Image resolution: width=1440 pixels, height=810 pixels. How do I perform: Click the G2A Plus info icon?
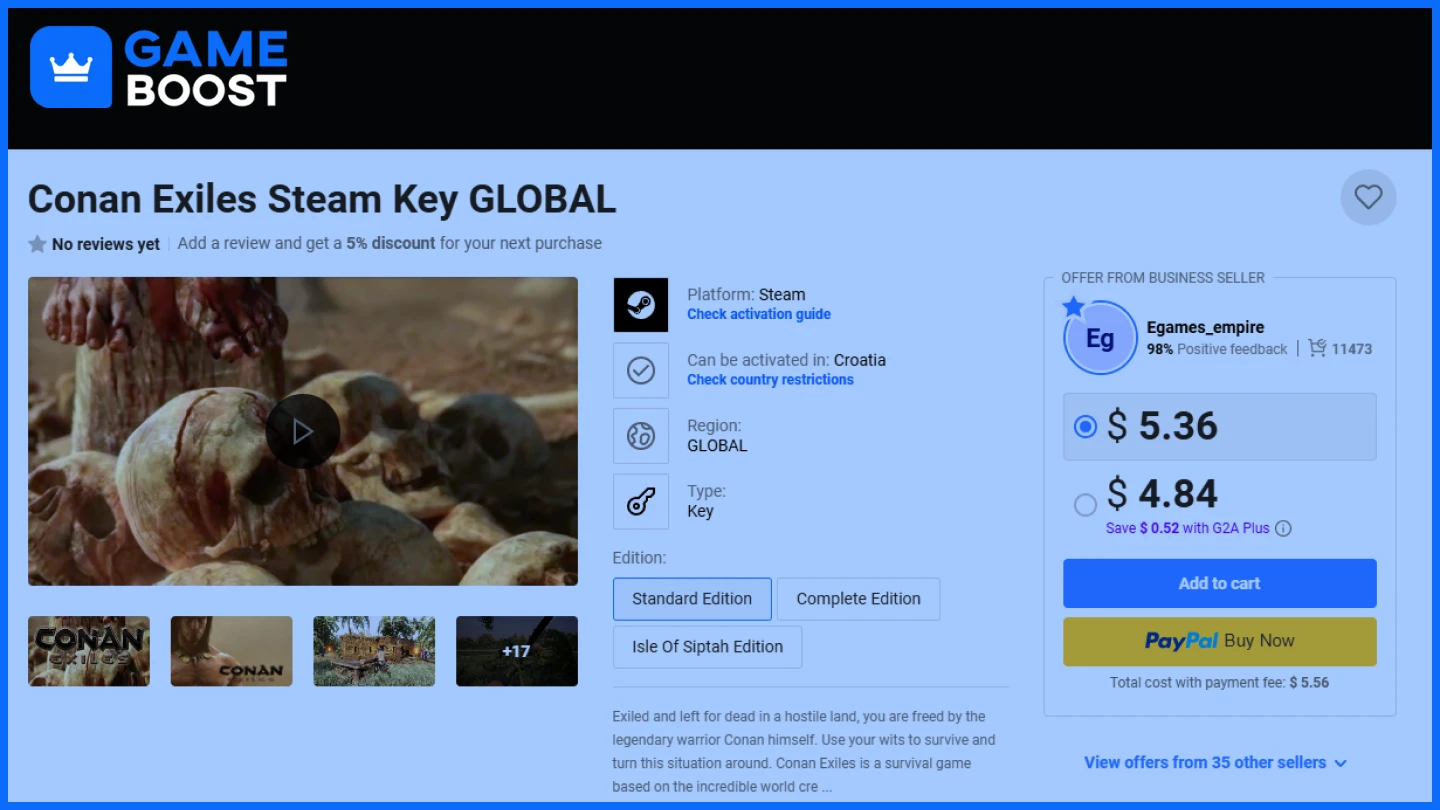pos(1283,528)
